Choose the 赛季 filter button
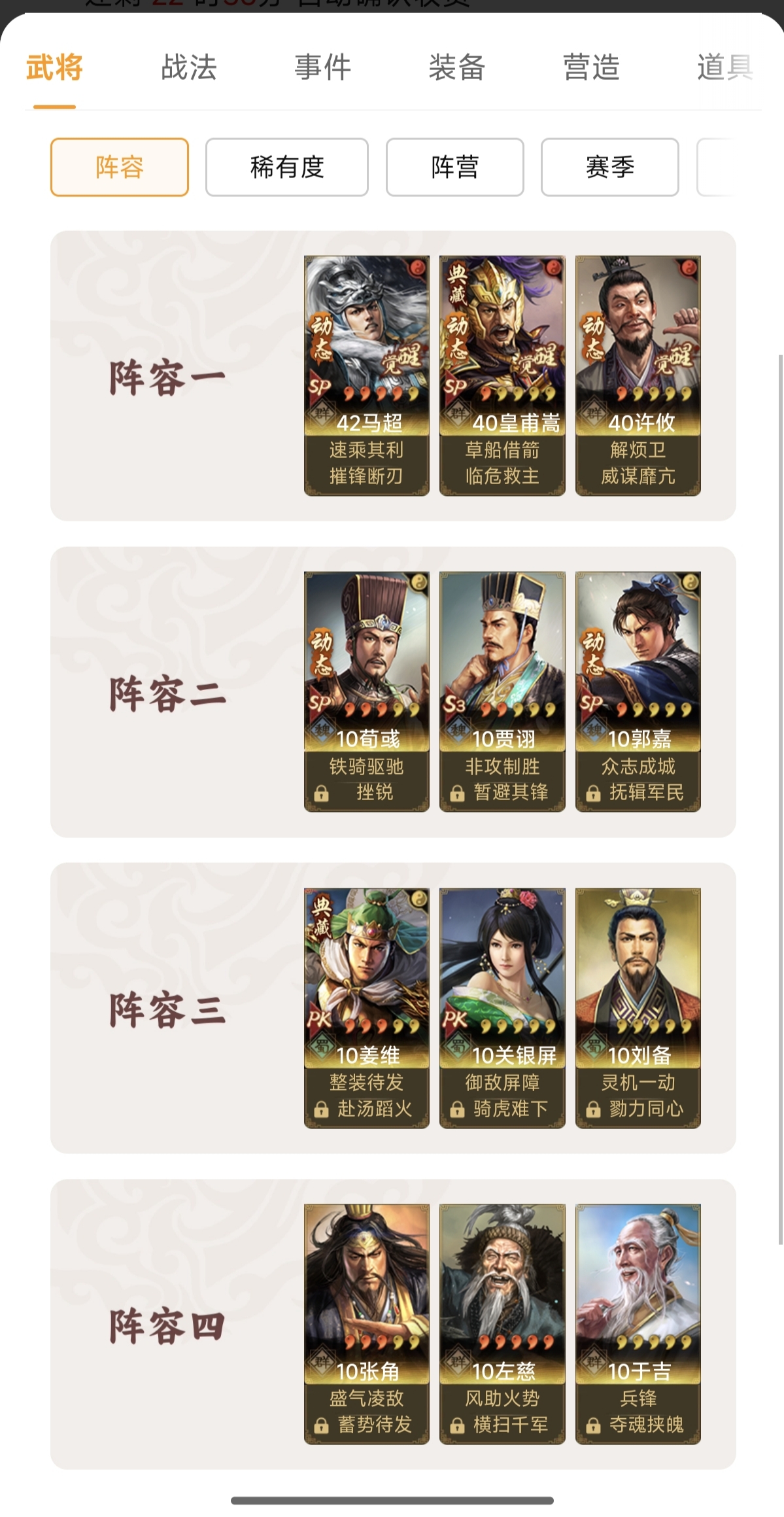 (610, 167)
